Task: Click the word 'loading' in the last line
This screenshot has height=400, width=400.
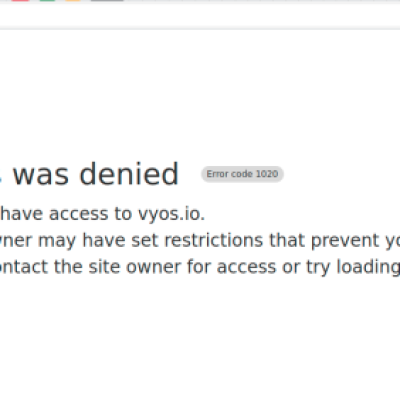Action: [x=368, y=268]
